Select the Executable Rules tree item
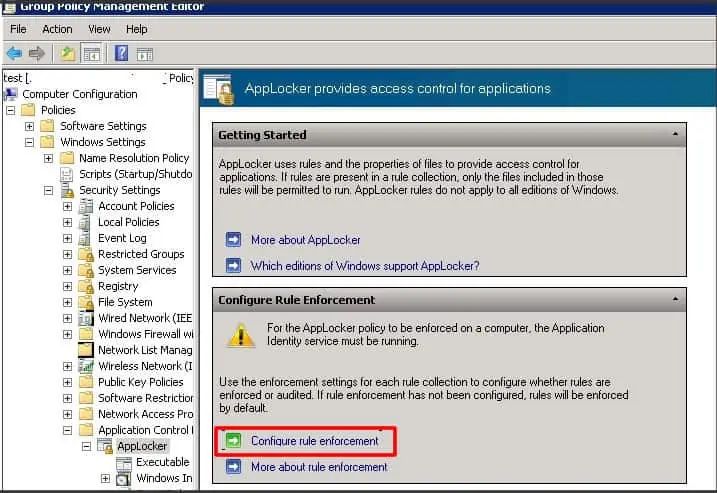This screenshot has height=493, width=717. coord(162,462)
